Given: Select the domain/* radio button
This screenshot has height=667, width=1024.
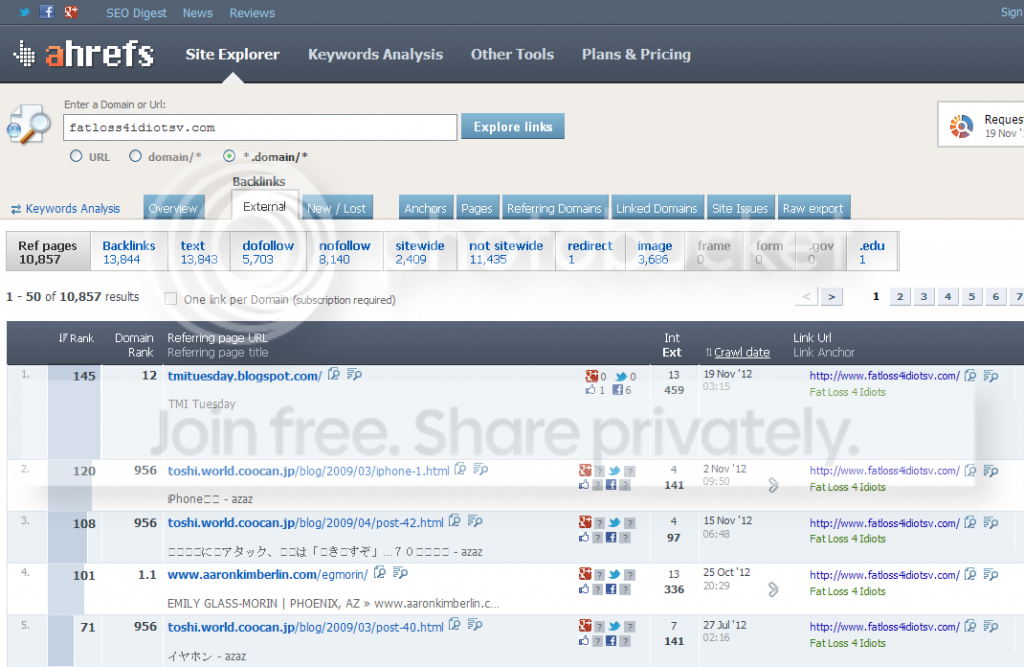Looking at the screenshot, I should 135,156.
